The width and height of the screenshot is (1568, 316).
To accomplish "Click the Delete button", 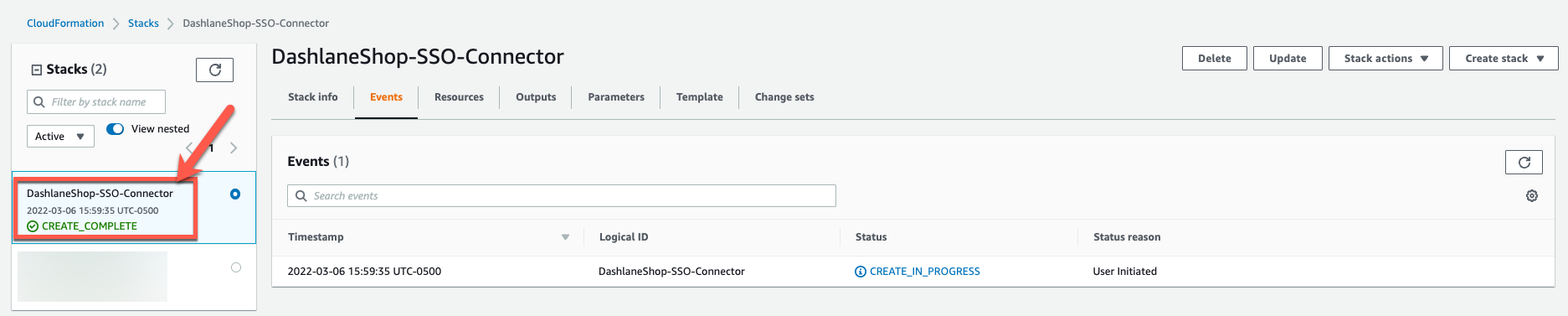I will 1215,58.
